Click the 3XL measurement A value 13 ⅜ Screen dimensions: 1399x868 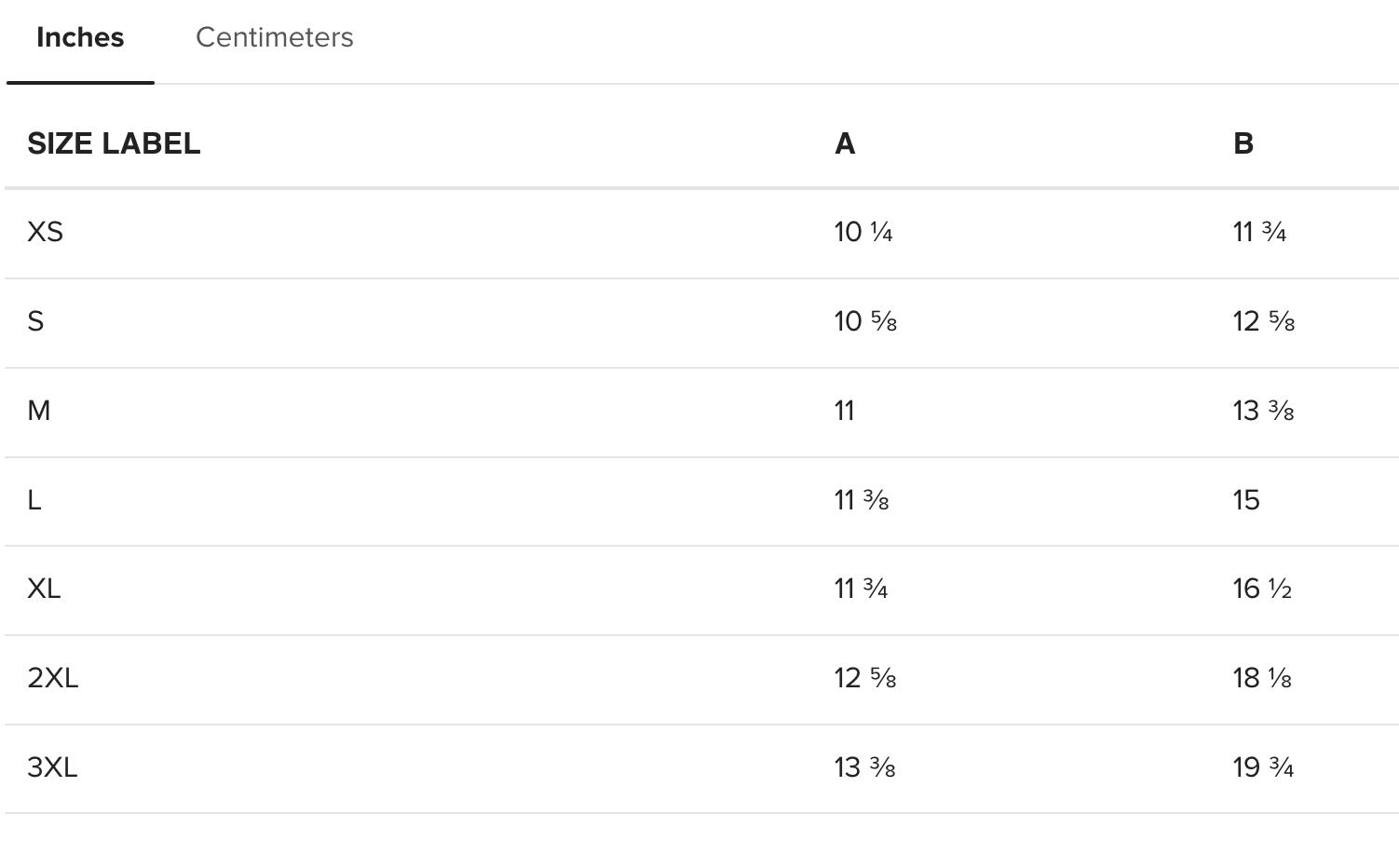click(864, 767)
